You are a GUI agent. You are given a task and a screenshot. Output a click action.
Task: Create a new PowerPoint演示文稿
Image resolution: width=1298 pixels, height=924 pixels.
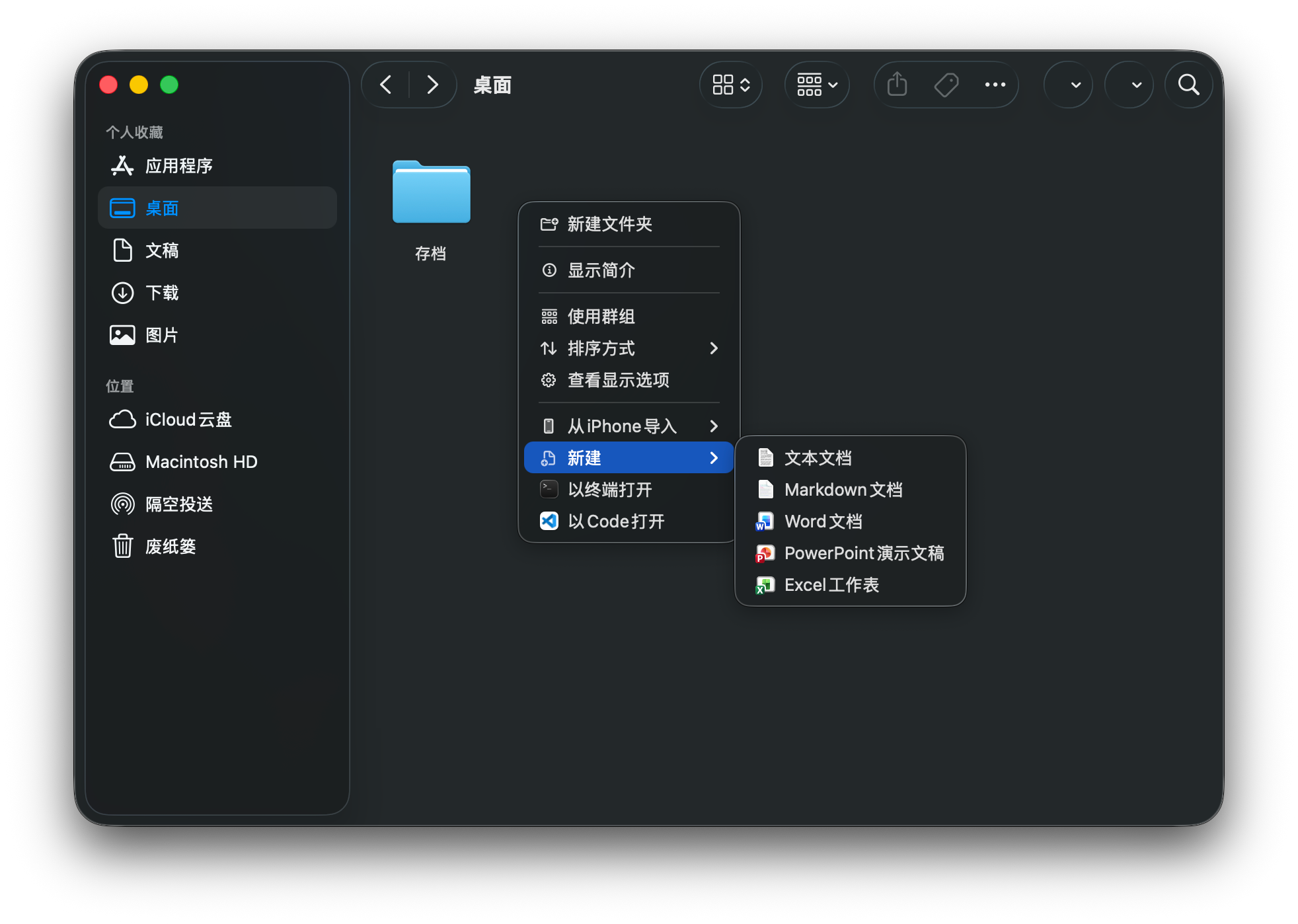(850, 553)
